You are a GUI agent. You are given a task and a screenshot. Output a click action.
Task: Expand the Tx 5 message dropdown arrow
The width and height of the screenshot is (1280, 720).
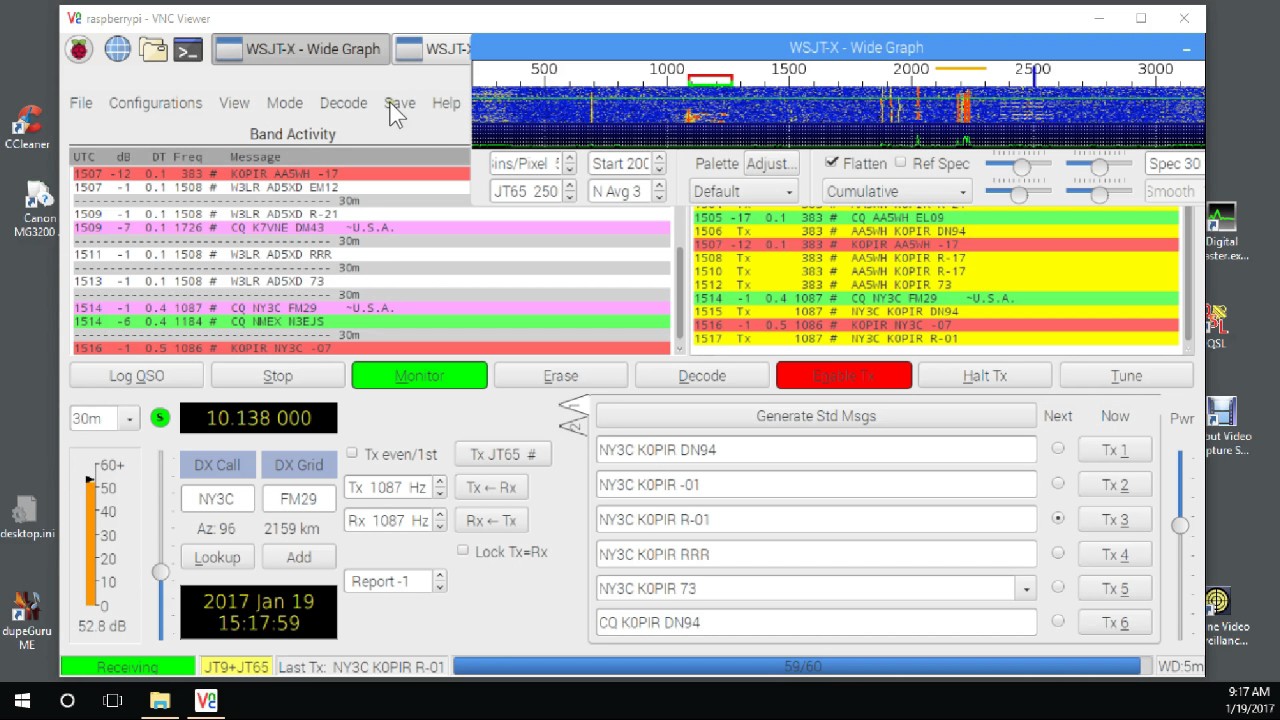click(1026, 589)
